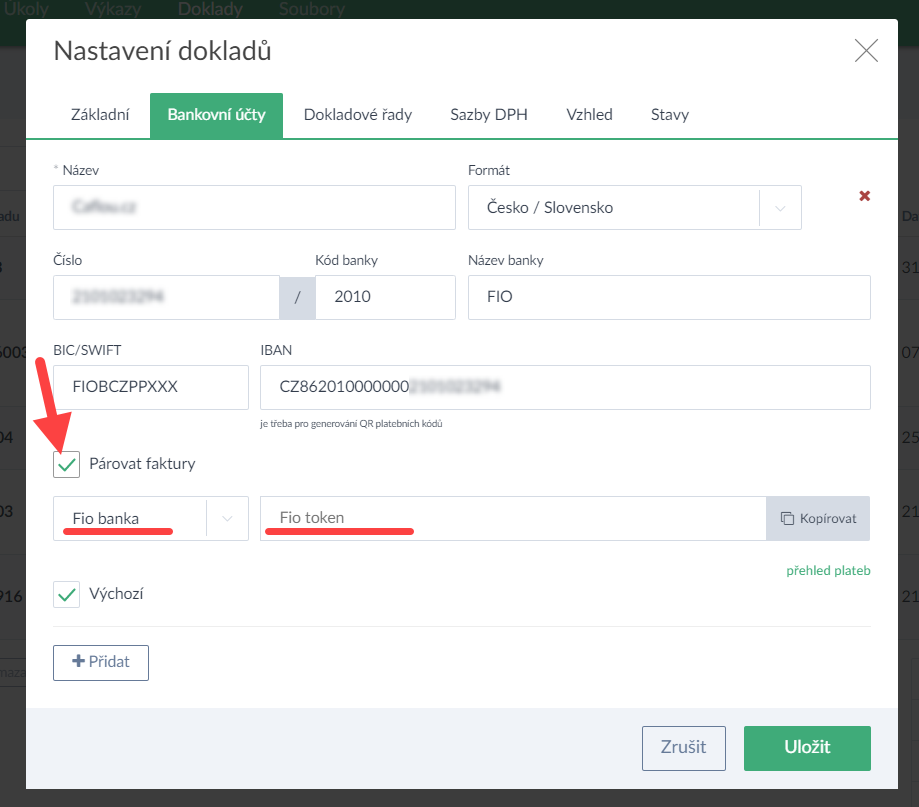The width and height of the screenshot is (919, 807).
Task: Click into the IBAN field
Action: coord(565,387)
